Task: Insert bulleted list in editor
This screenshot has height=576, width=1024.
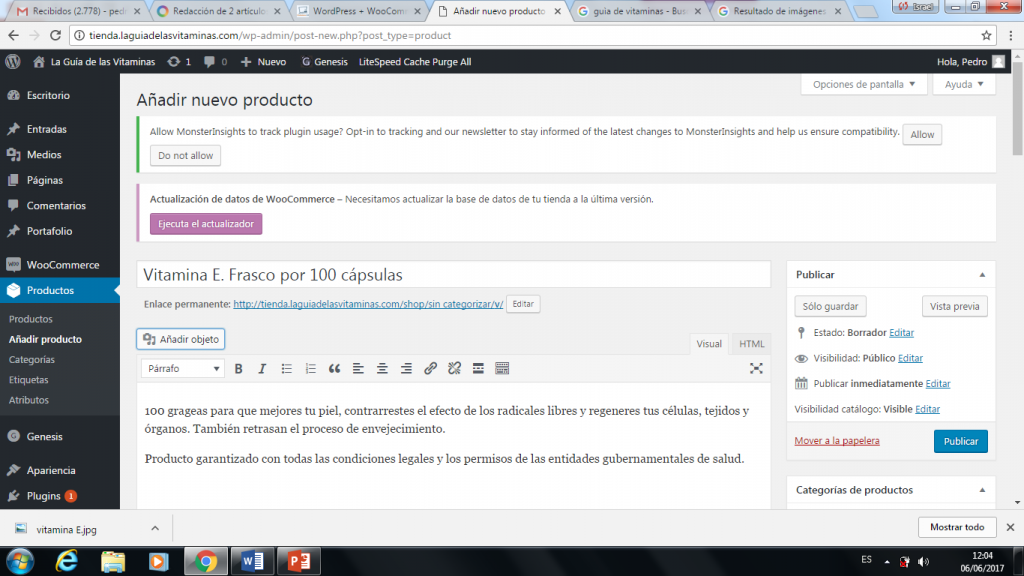Action: 287,369
